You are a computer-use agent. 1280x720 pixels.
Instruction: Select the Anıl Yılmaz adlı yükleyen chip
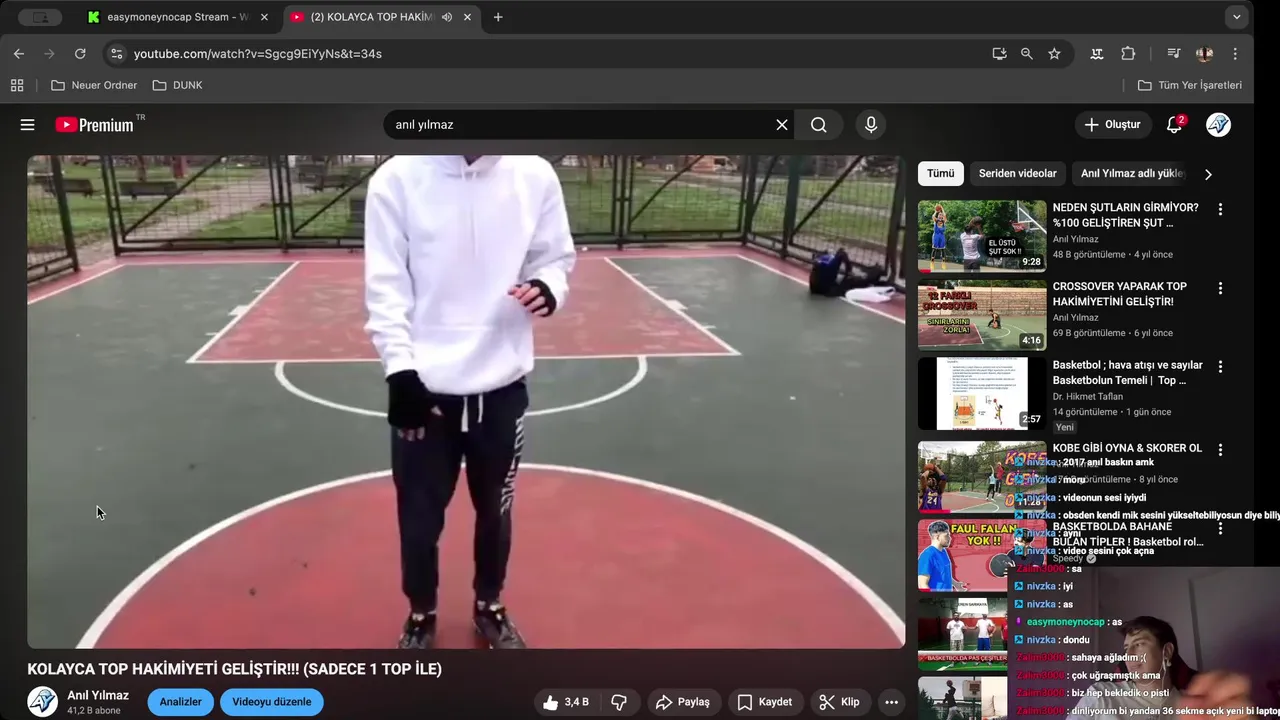tap(1132, 174)
